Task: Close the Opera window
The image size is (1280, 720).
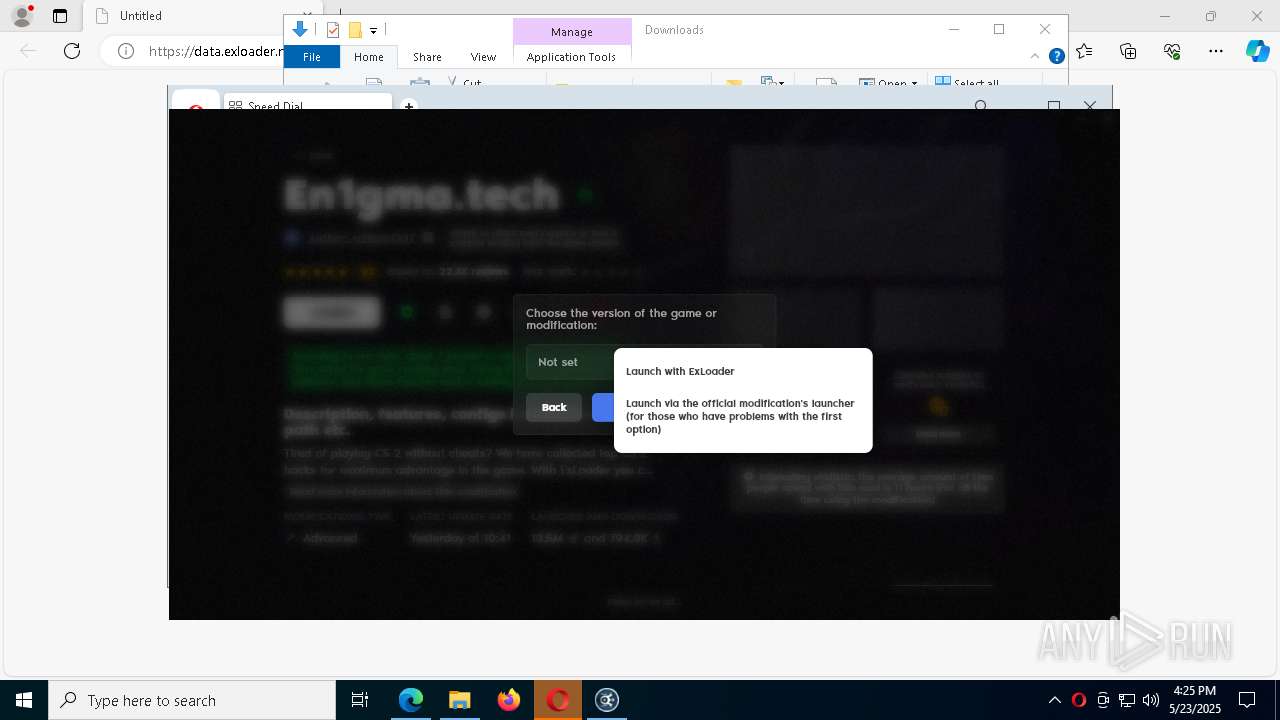Action: [x=1090, y=105]
